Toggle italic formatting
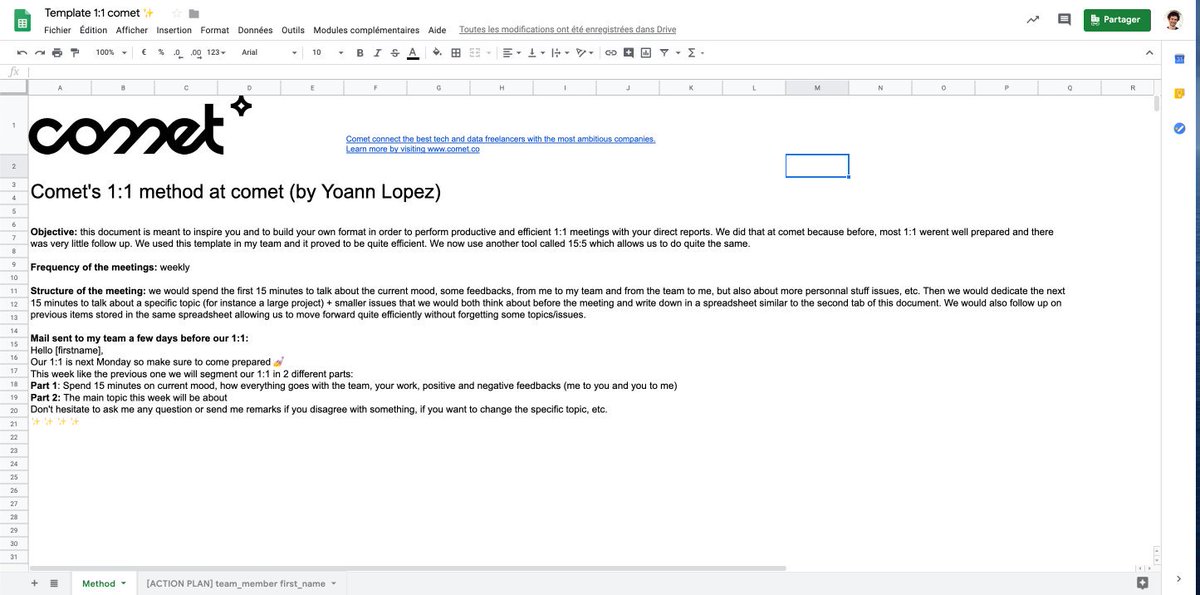 (377, 53)
